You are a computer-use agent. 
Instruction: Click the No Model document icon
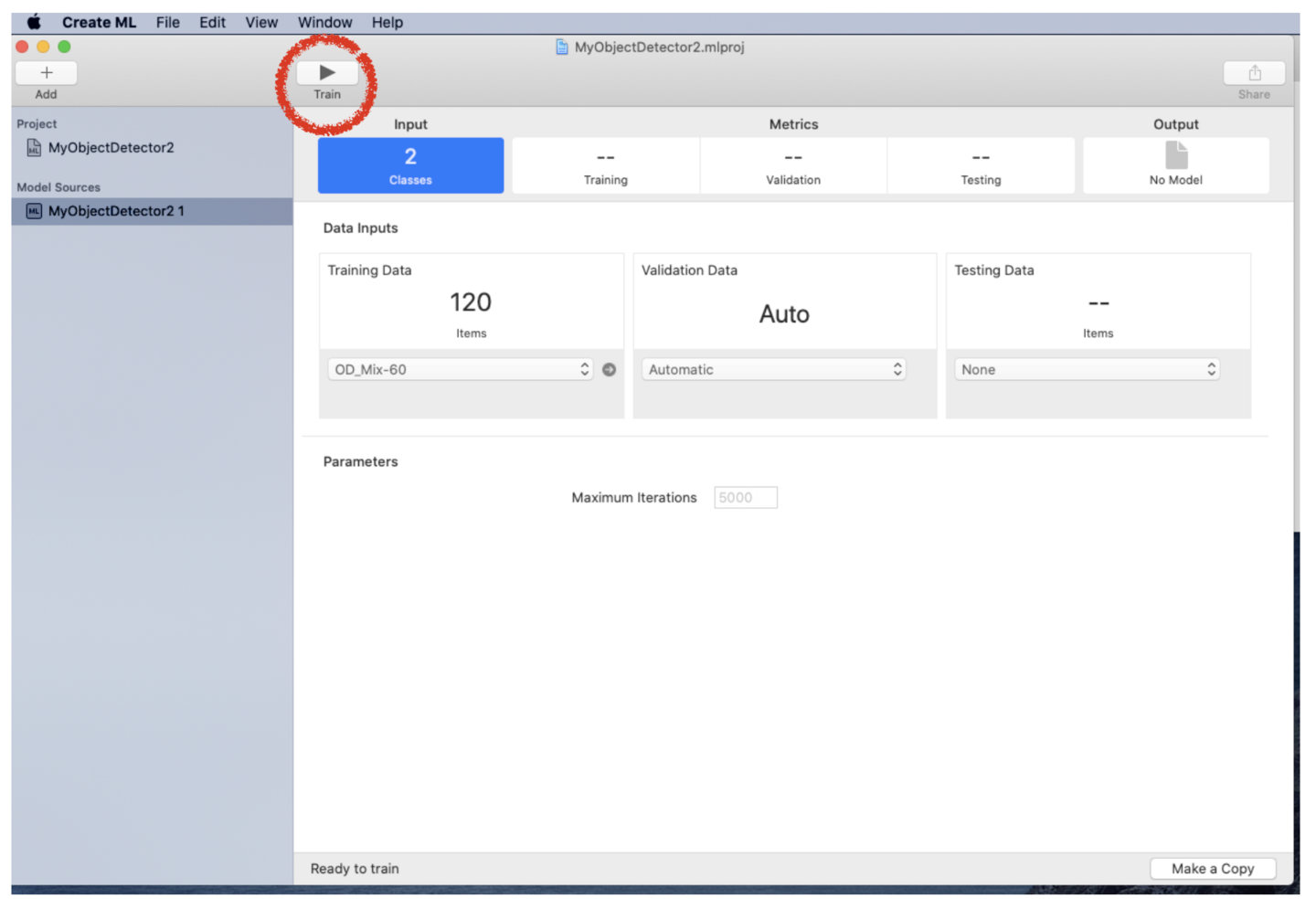point(1176,155)
